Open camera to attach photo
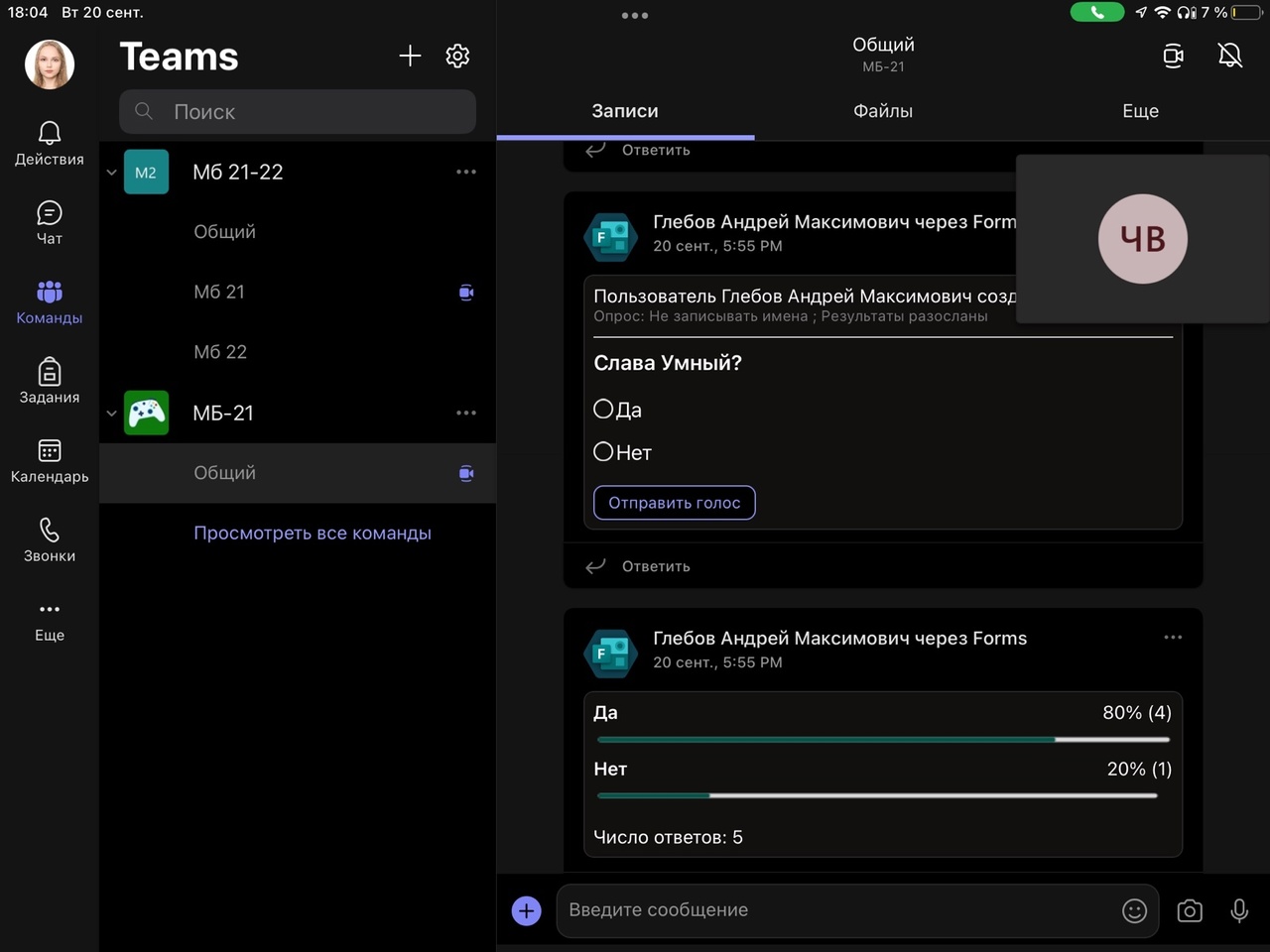 tap(1190, 910)
